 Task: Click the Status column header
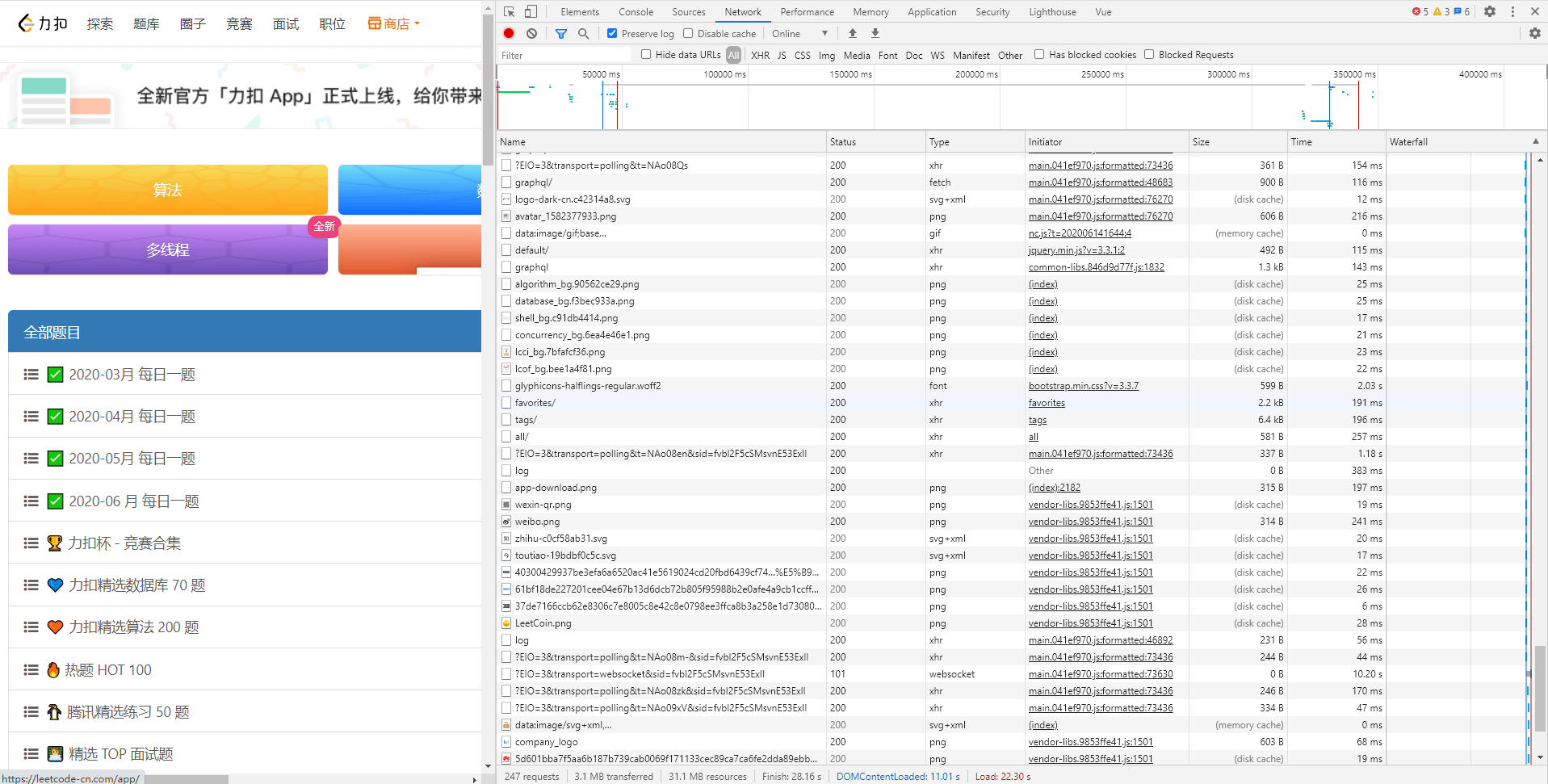[876, 141]
